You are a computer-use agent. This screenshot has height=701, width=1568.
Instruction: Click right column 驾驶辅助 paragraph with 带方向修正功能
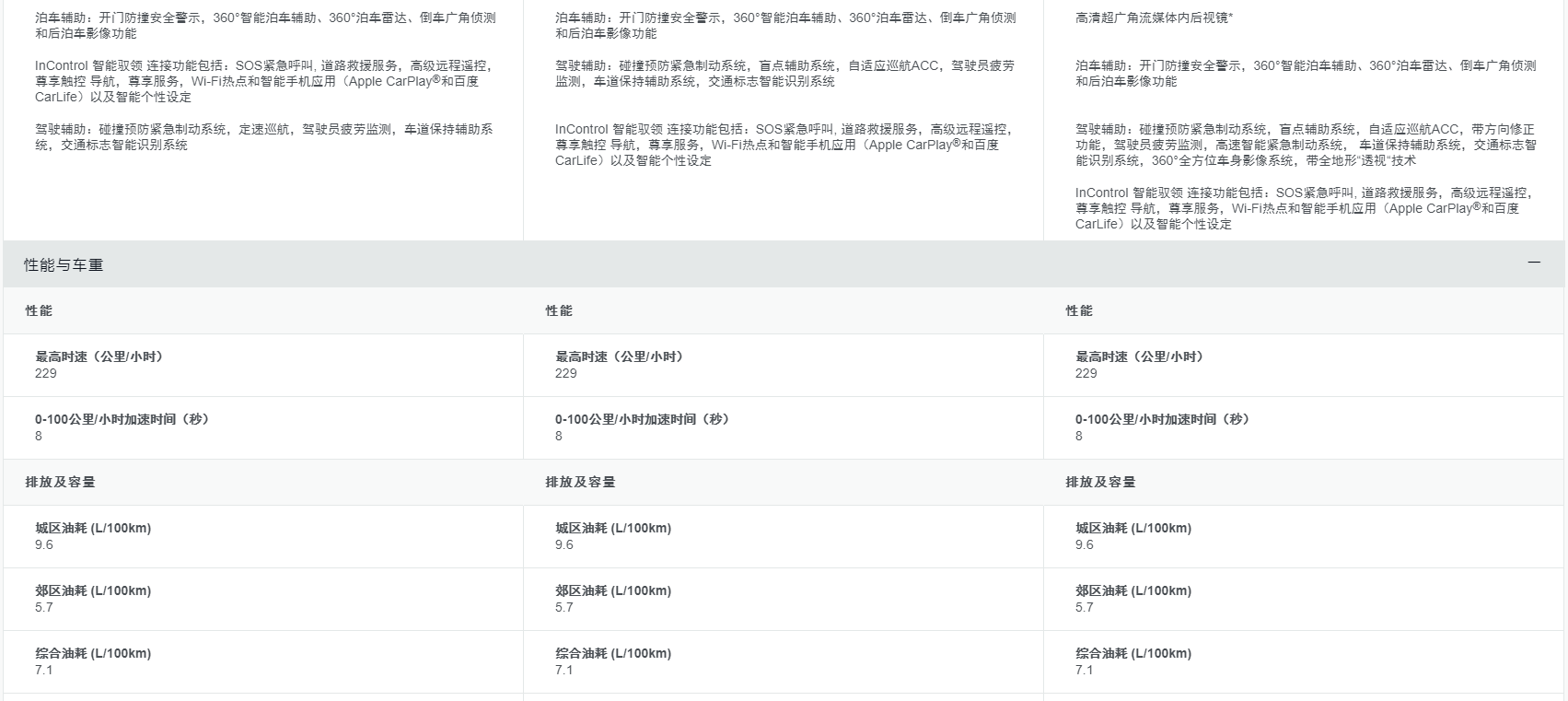(x=1306, y=145)
